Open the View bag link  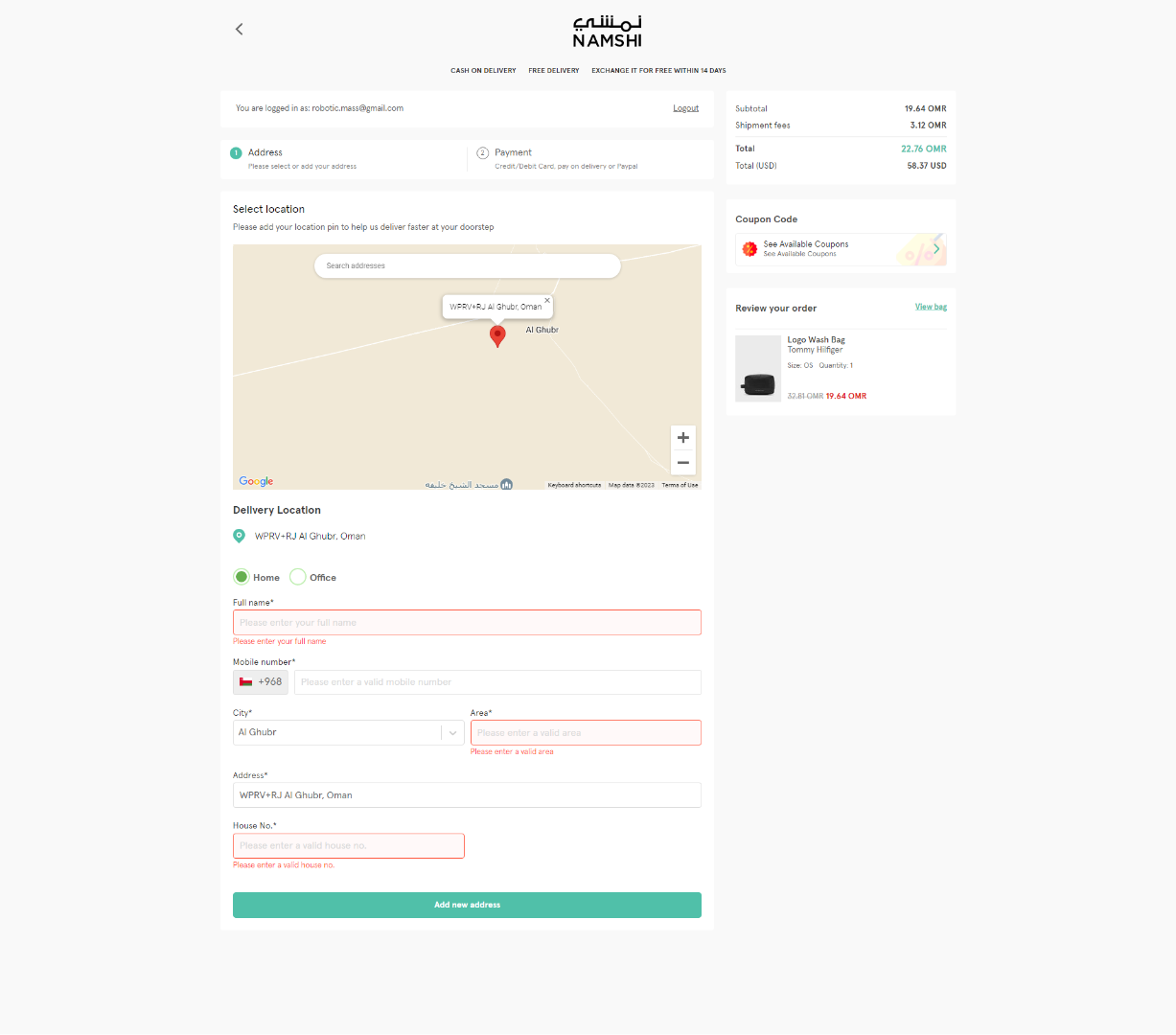pos(931,307)
